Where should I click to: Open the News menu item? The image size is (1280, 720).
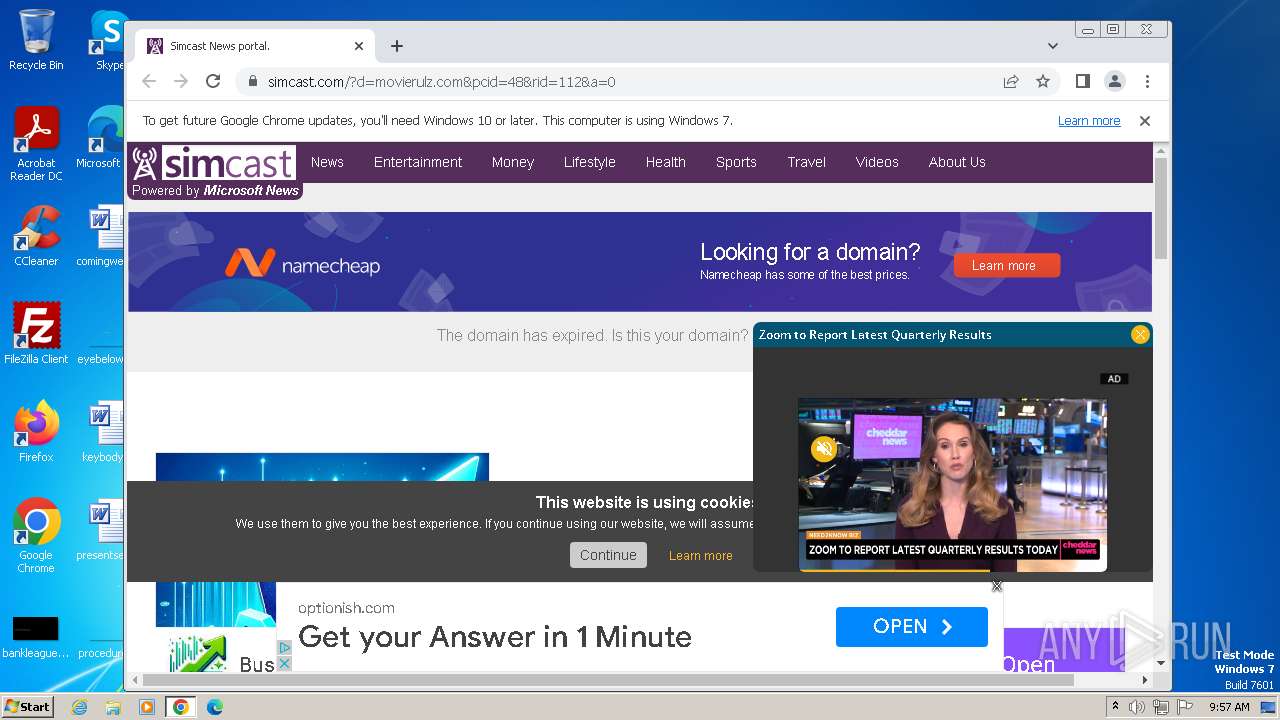point(327,162)
